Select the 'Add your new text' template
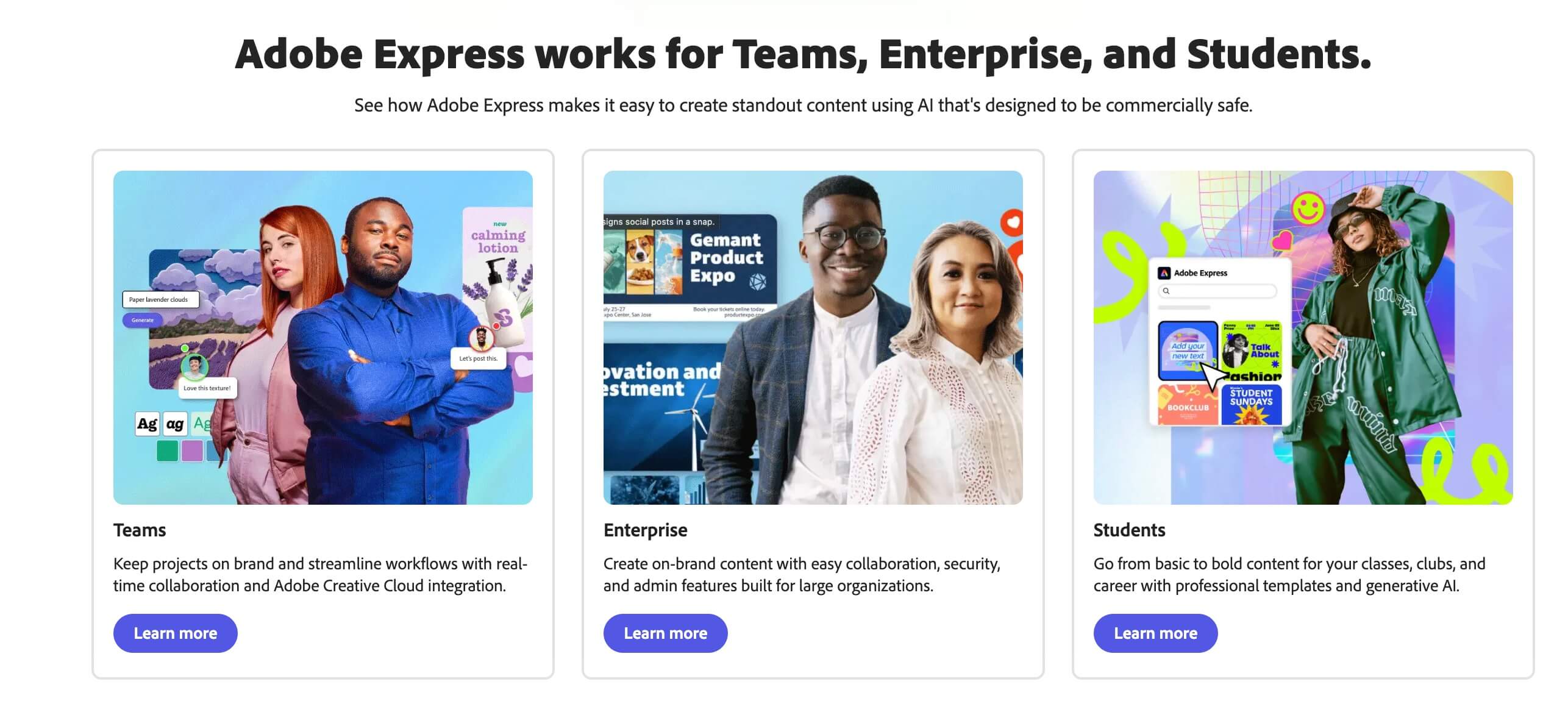Image resolution: width=1568 pixels, height=701 pixels. click(x=1187, y=350)
